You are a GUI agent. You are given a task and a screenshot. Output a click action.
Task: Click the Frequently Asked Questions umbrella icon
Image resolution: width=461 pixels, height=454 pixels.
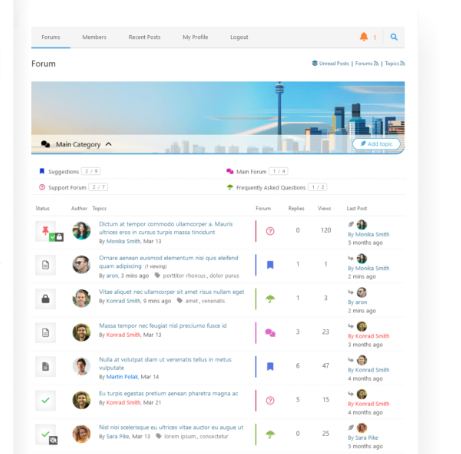click(x=230, y=187)
